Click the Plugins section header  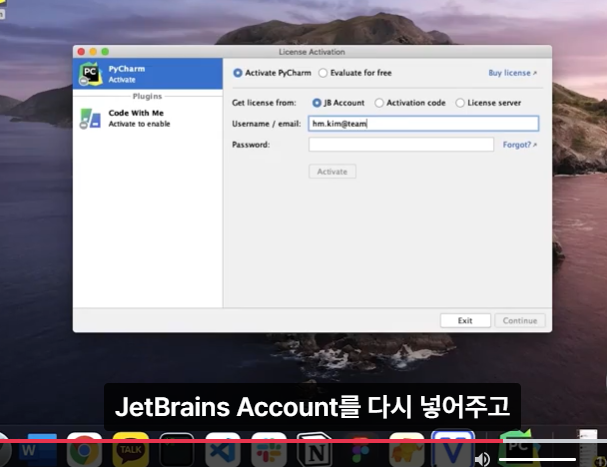(x=147, y=96)
